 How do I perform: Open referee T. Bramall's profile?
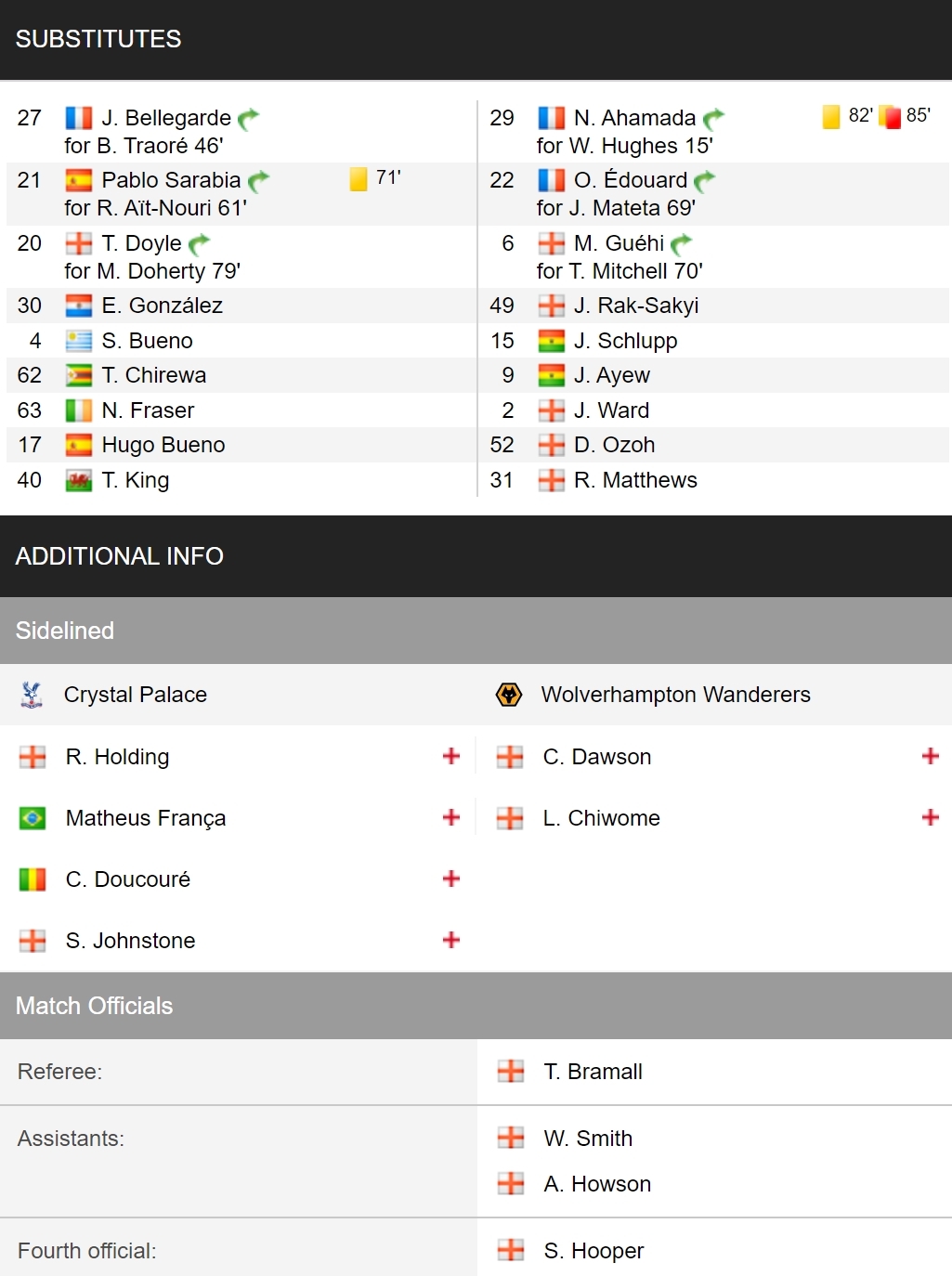point(593,1072)
